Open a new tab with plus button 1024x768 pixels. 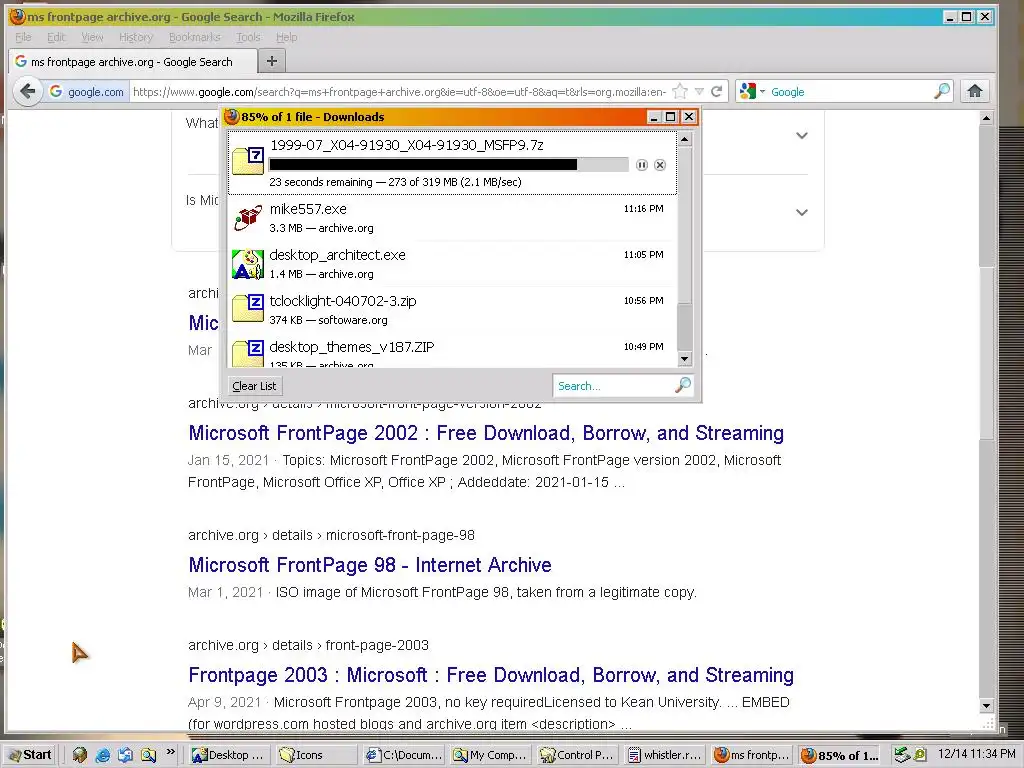(x=272, y=61)
